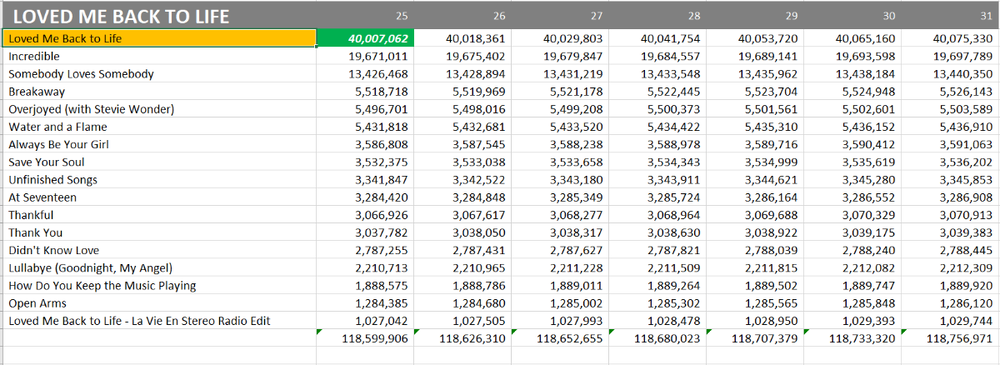Click the Incredible value 19,671,011

pyautogui.click(x=365, y=56)
